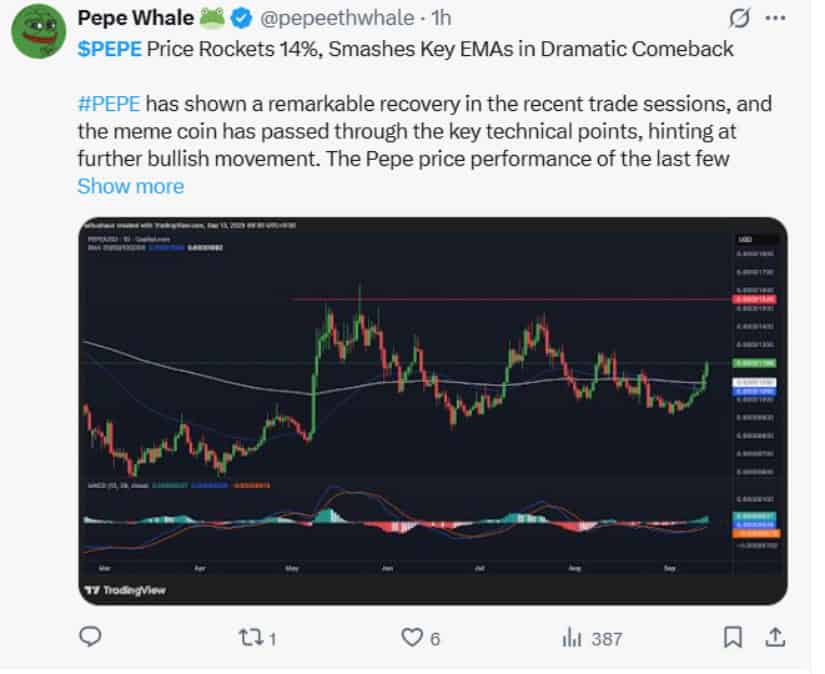Viewport: 825px width, 674px height.
Task: Click the share upload icon
Action: pos(775,637)
